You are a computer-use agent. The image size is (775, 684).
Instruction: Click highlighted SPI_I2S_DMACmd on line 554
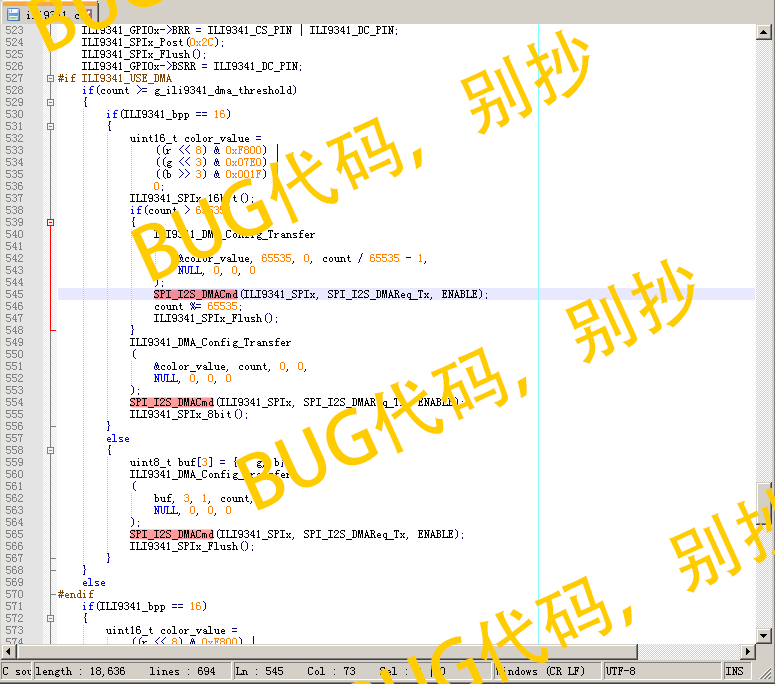pos(172,402)
